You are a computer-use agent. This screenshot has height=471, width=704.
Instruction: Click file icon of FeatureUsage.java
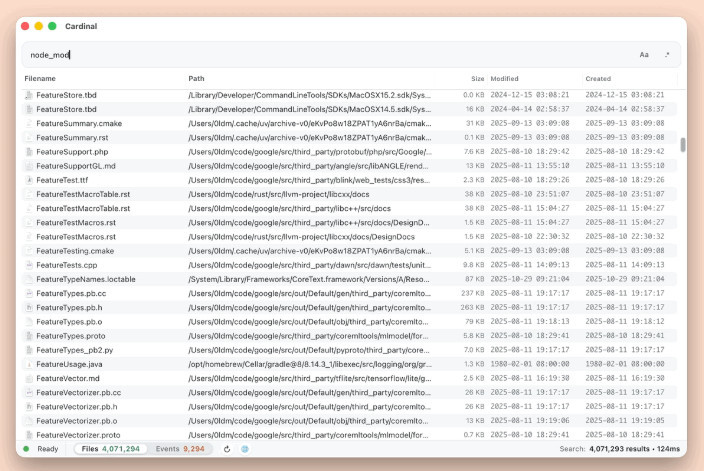click(29, 364)
